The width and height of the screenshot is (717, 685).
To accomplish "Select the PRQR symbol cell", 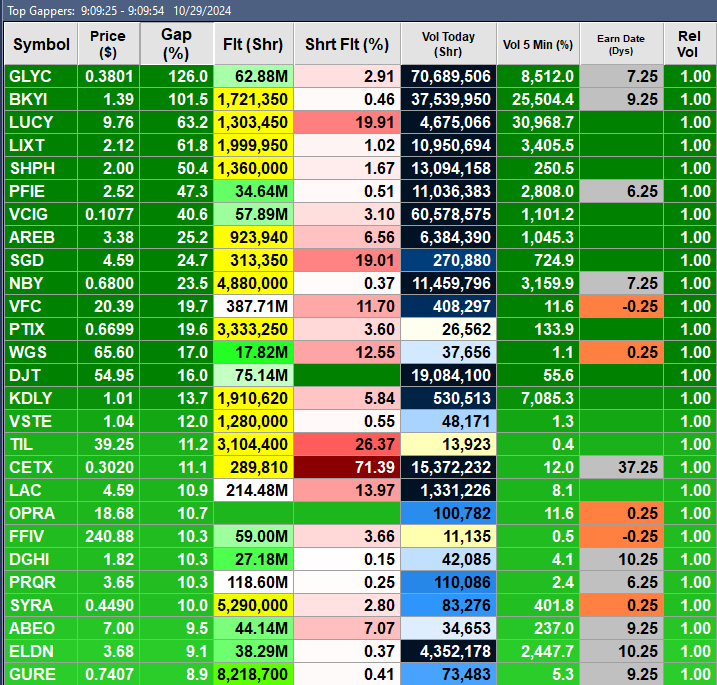I will click(41, 582).
